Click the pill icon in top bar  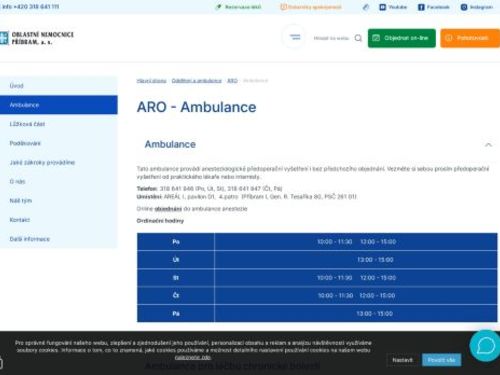click(366, 7)
